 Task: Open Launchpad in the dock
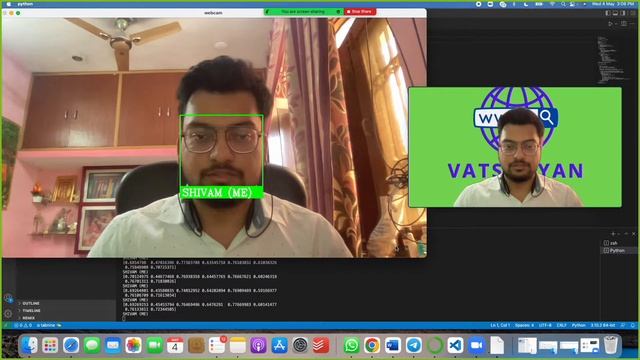point(50,346)
